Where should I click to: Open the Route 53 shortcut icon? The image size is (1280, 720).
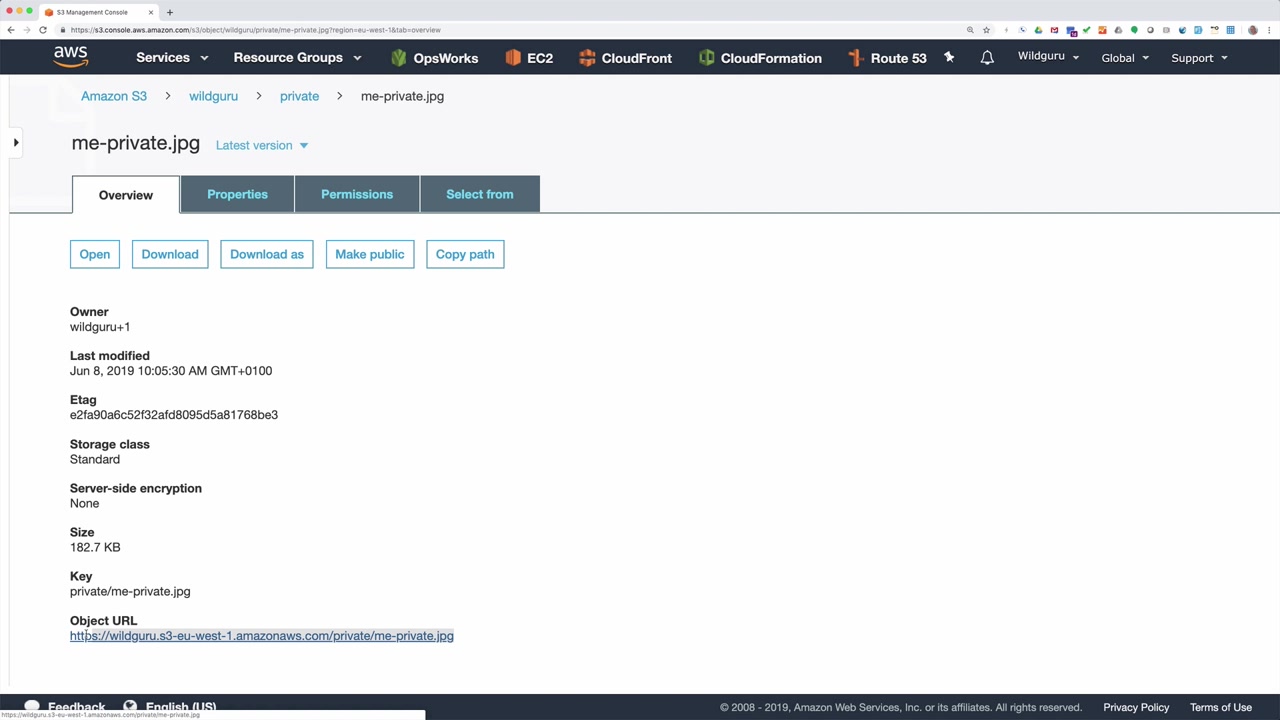pyautogui.click(x=855, y=58)
